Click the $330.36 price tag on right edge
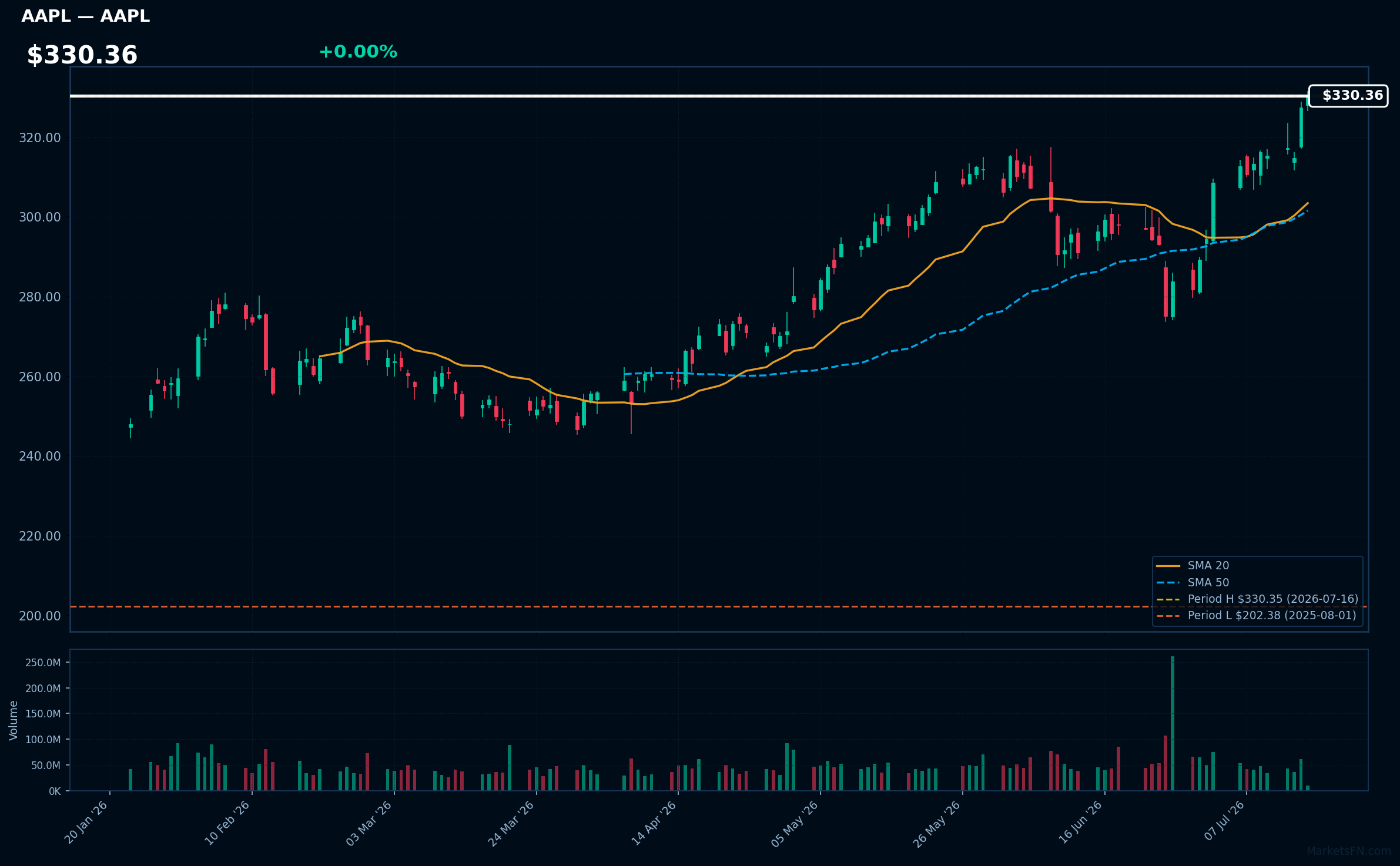The width and height of the screenshot is (1400, 866). tap(1348, 96)
